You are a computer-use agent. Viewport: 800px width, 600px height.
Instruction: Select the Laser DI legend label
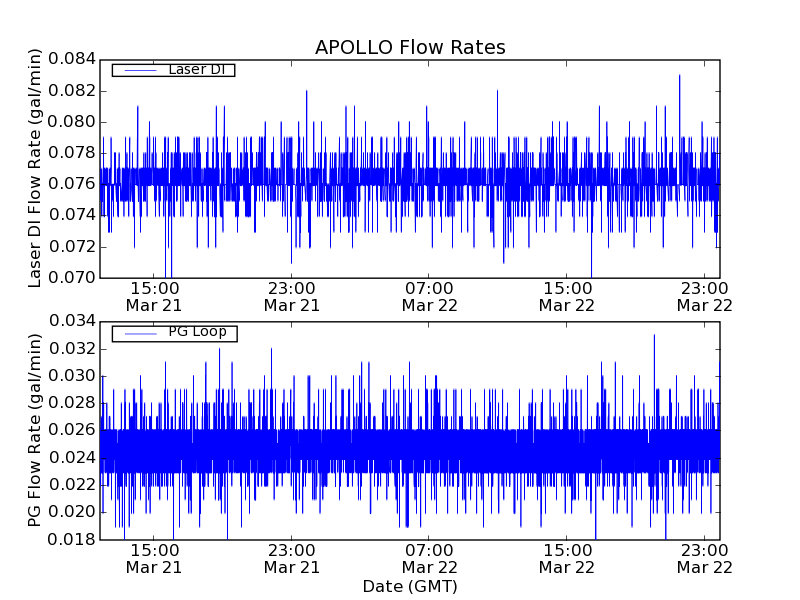[x=196, y=69]
